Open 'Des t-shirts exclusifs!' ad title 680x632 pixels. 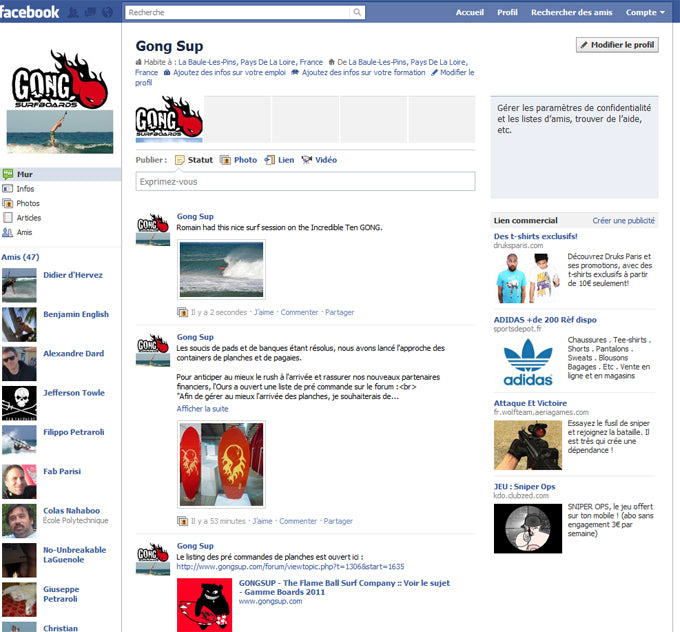(x=535, y=236)
